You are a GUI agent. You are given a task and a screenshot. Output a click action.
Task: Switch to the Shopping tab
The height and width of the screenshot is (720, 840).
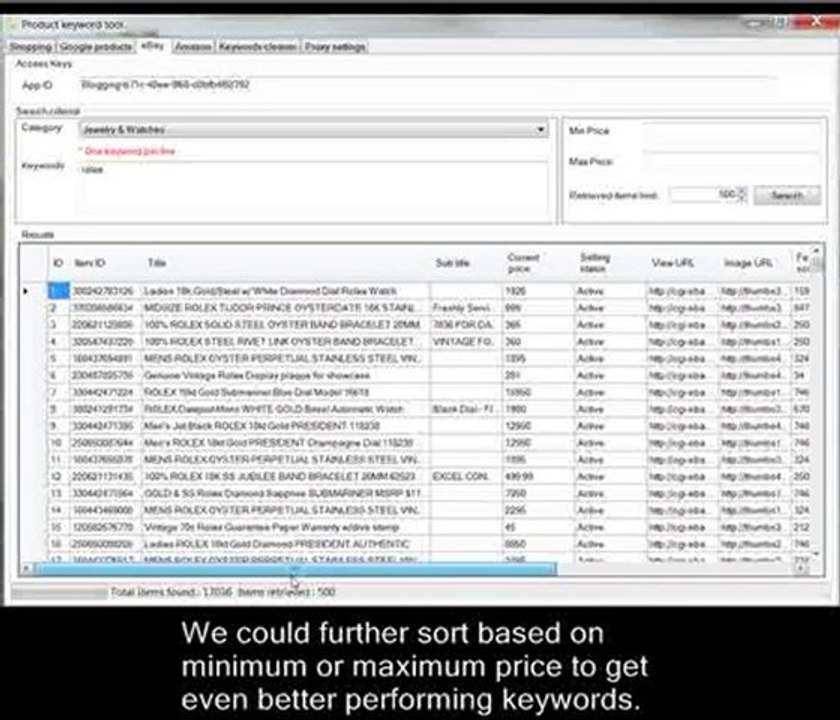point(31,47)
